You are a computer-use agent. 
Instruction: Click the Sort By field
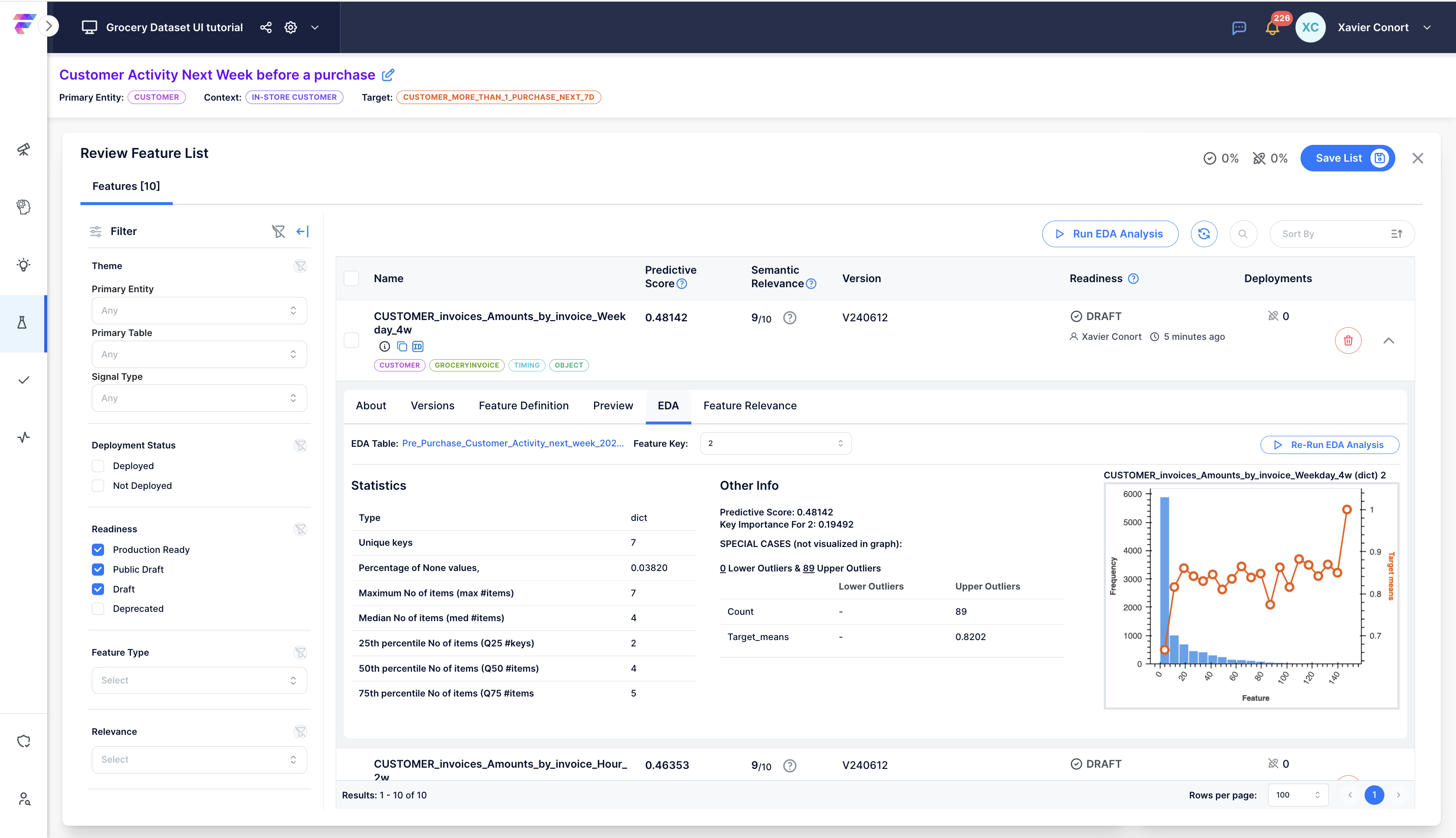coord(1341,234)
